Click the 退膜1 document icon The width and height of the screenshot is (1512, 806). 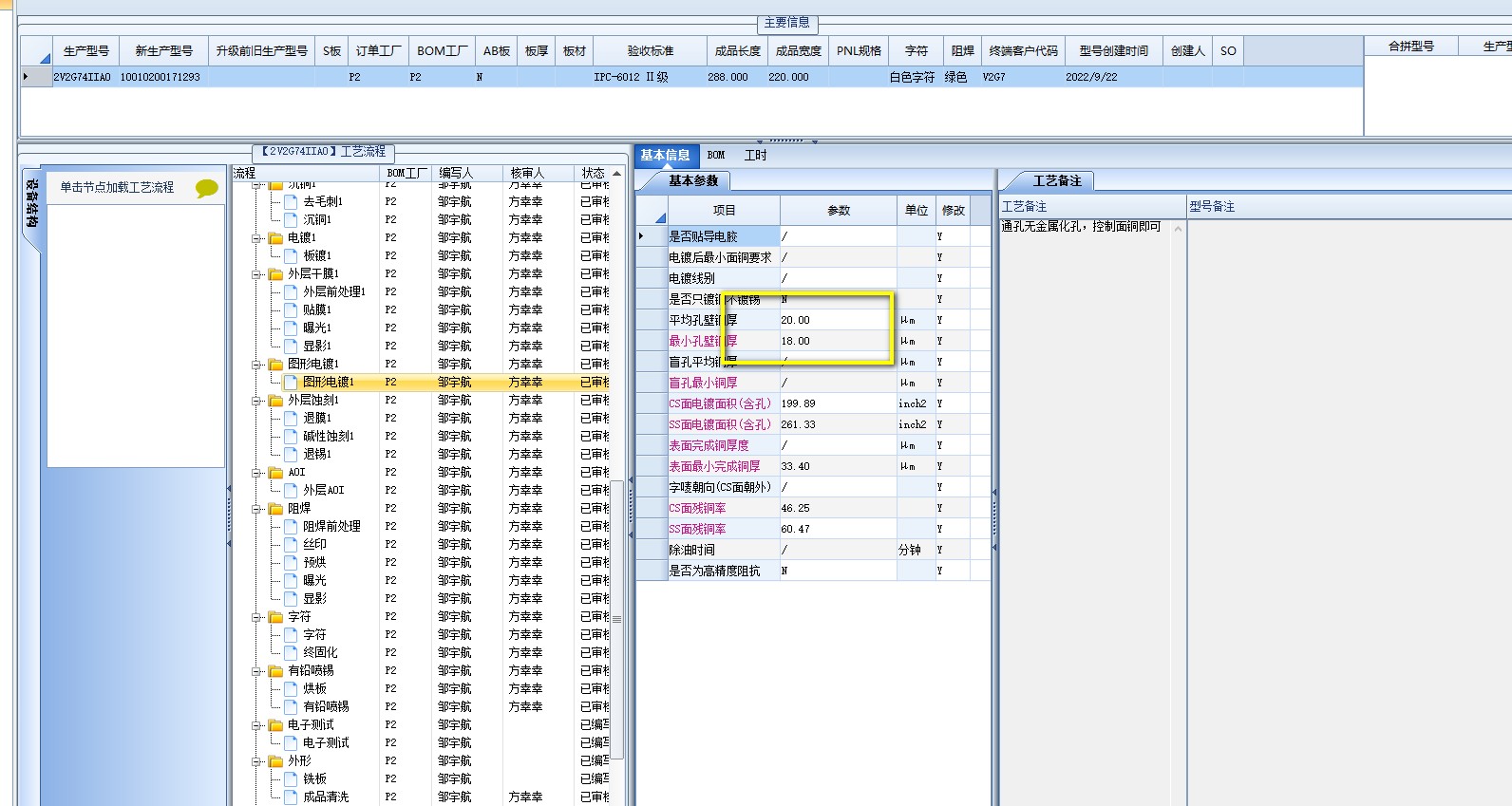pyautogui.click(x=291, y=418)
